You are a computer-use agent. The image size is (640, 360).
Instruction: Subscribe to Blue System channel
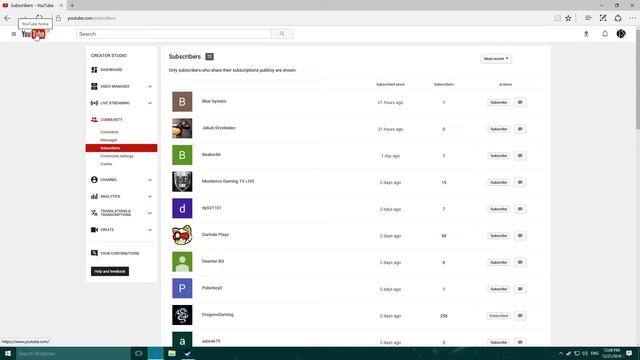(498, 102)
